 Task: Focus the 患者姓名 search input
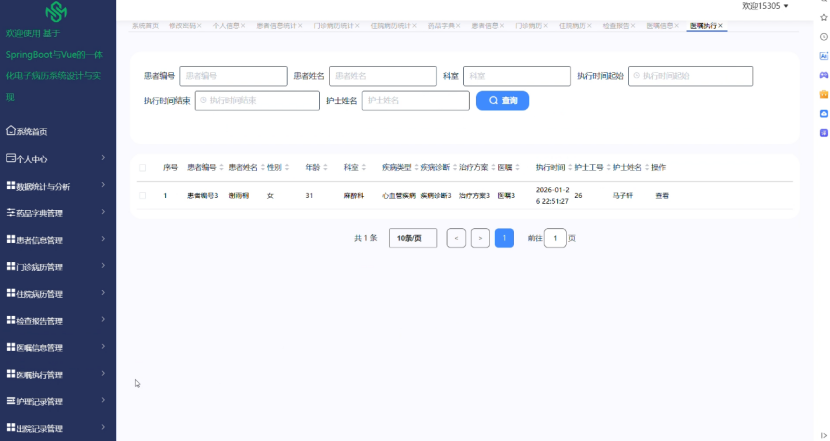coord(383,76)
